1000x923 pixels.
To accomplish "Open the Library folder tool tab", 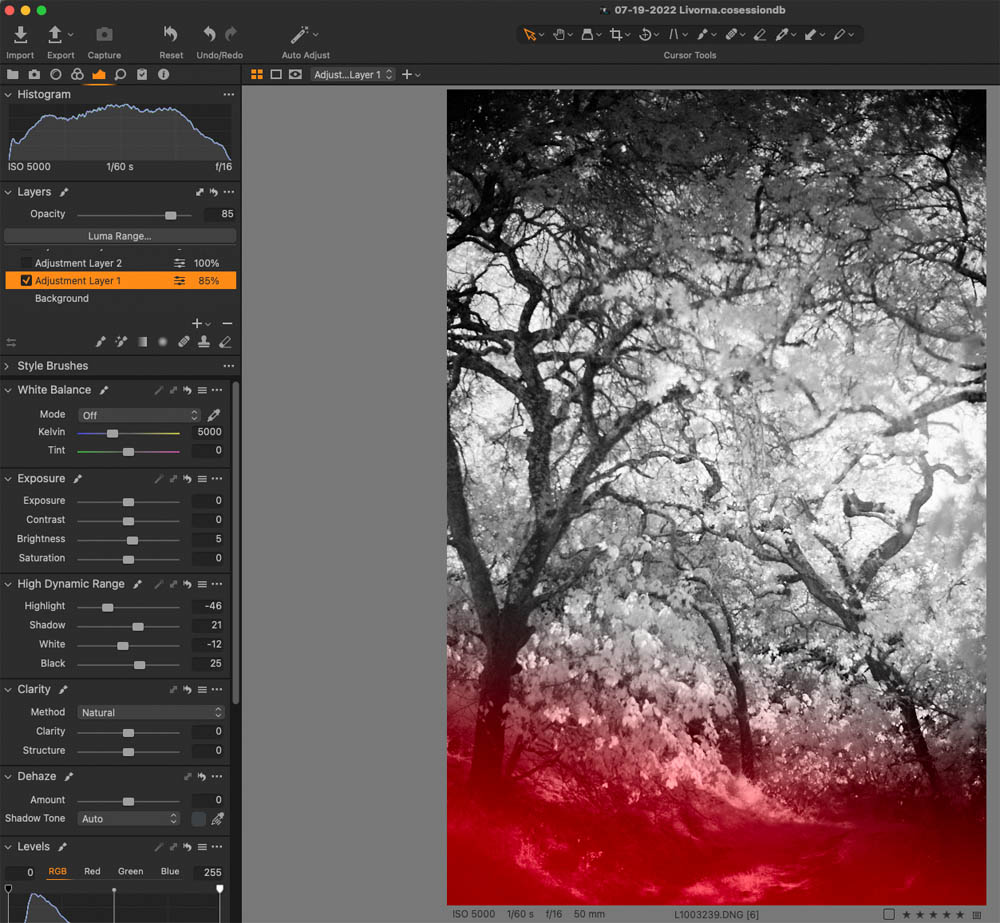I will coord(13,75).
